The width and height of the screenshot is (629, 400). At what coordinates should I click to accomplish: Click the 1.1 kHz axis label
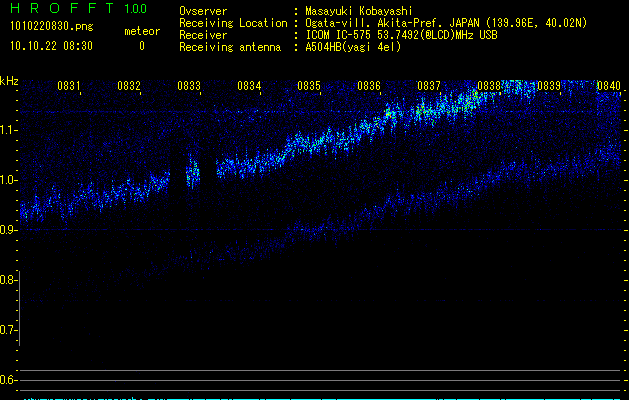pyautogui.click(x=8, y=130)
